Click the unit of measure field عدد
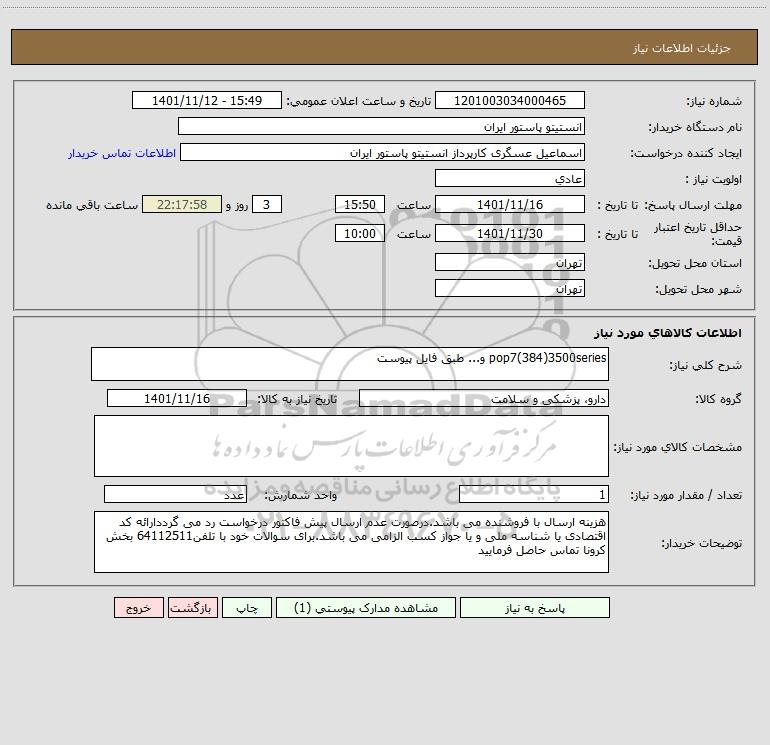This screenshot has height=745, width=770. tap(175, 495)
